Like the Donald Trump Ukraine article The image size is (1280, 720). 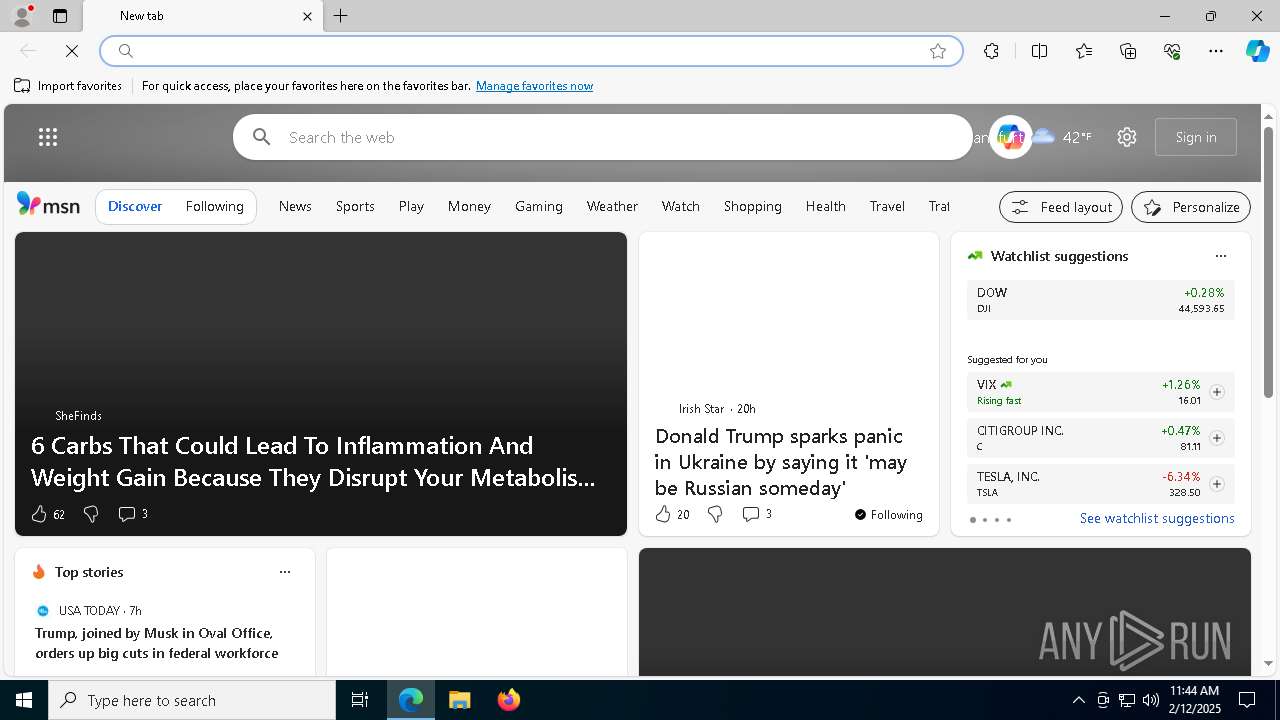(663, 514)
